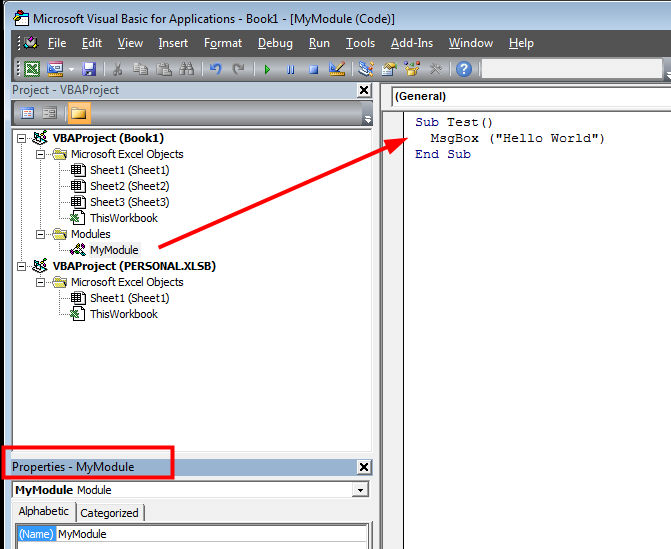671x549 pixels.
Task: Open Project Explorer toolbar icon
Action: click(x=366, y=69)
